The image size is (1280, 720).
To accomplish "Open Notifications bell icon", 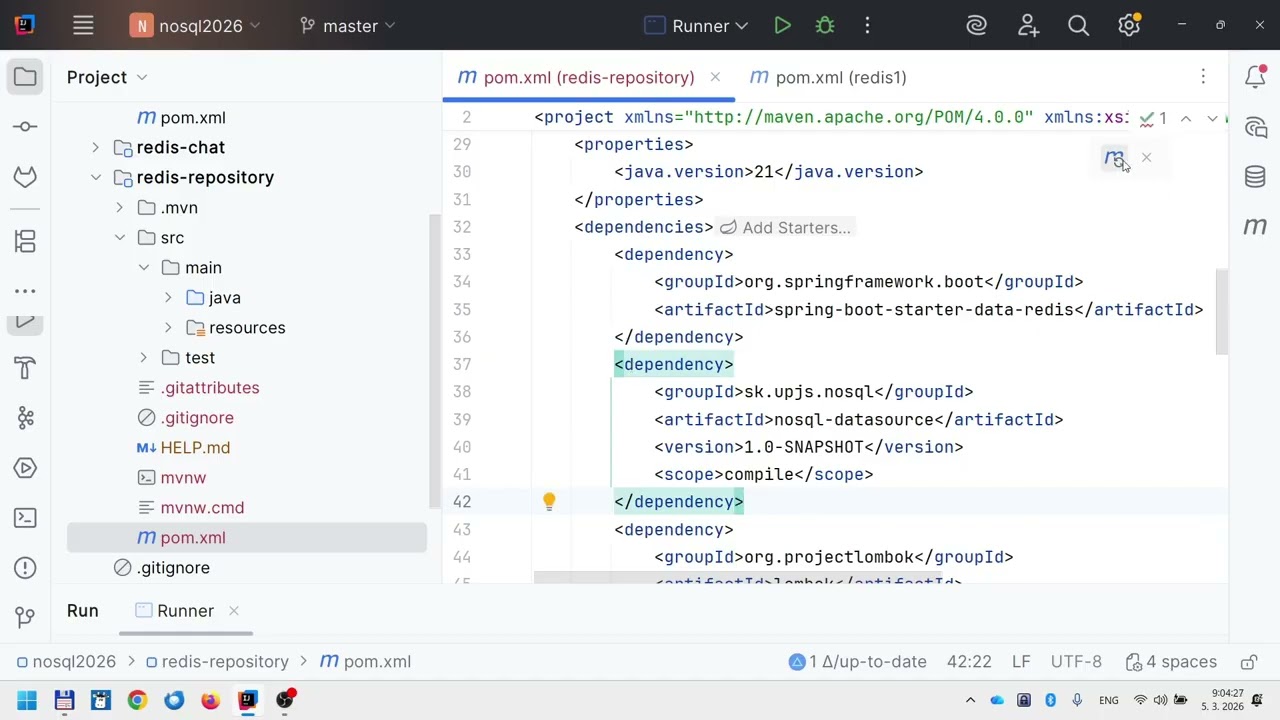I will click(x=1255, y=77).
